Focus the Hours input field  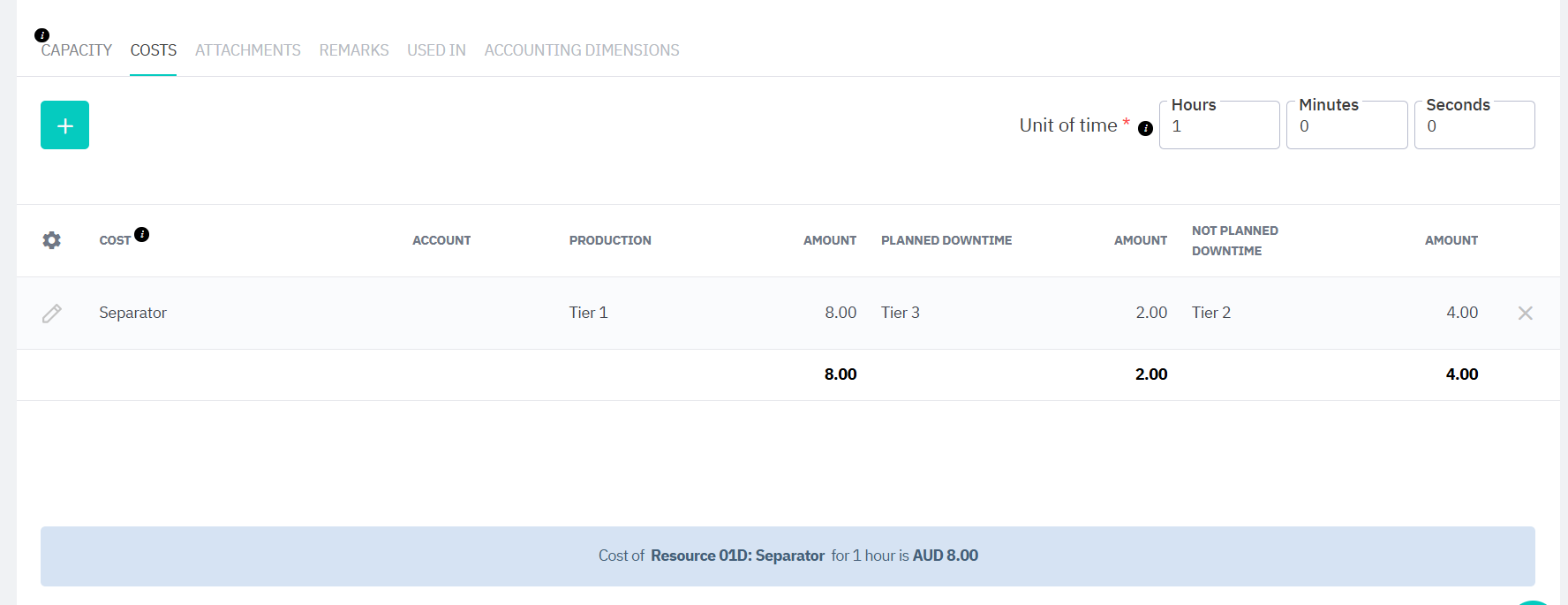[1218, 126]
